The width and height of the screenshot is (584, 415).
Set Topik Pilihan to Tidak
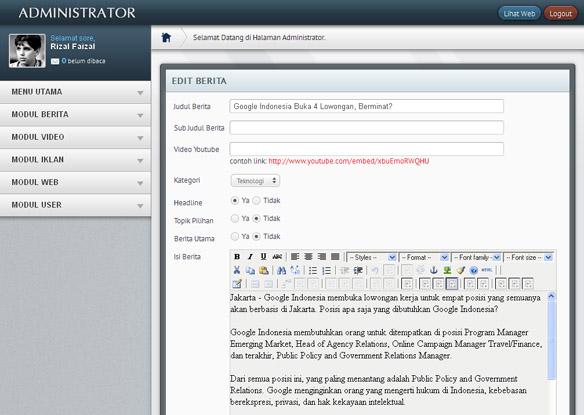pyautogui.click(x=256, y=218)
